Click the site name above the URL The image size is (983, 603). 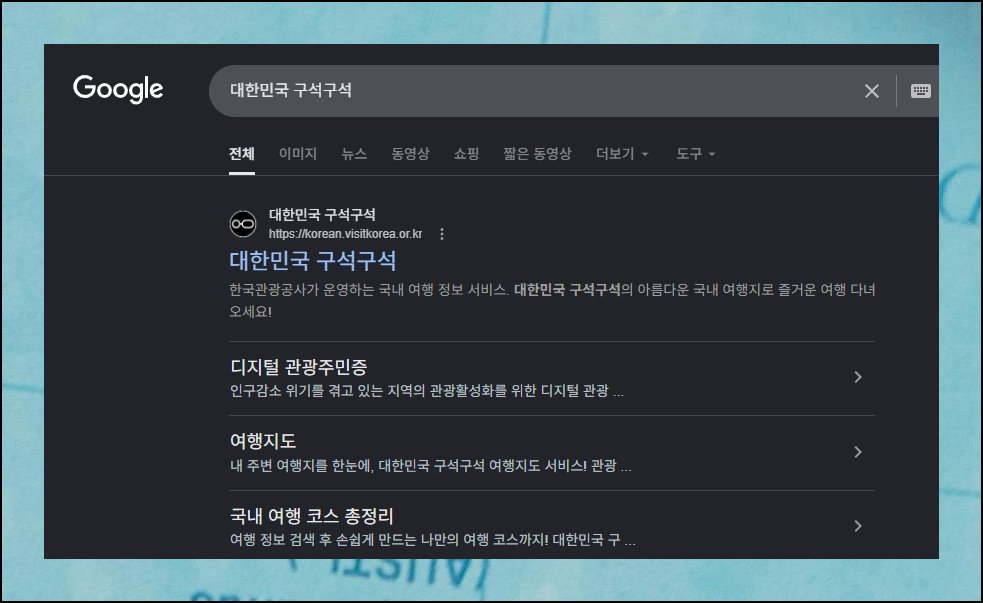322,215
